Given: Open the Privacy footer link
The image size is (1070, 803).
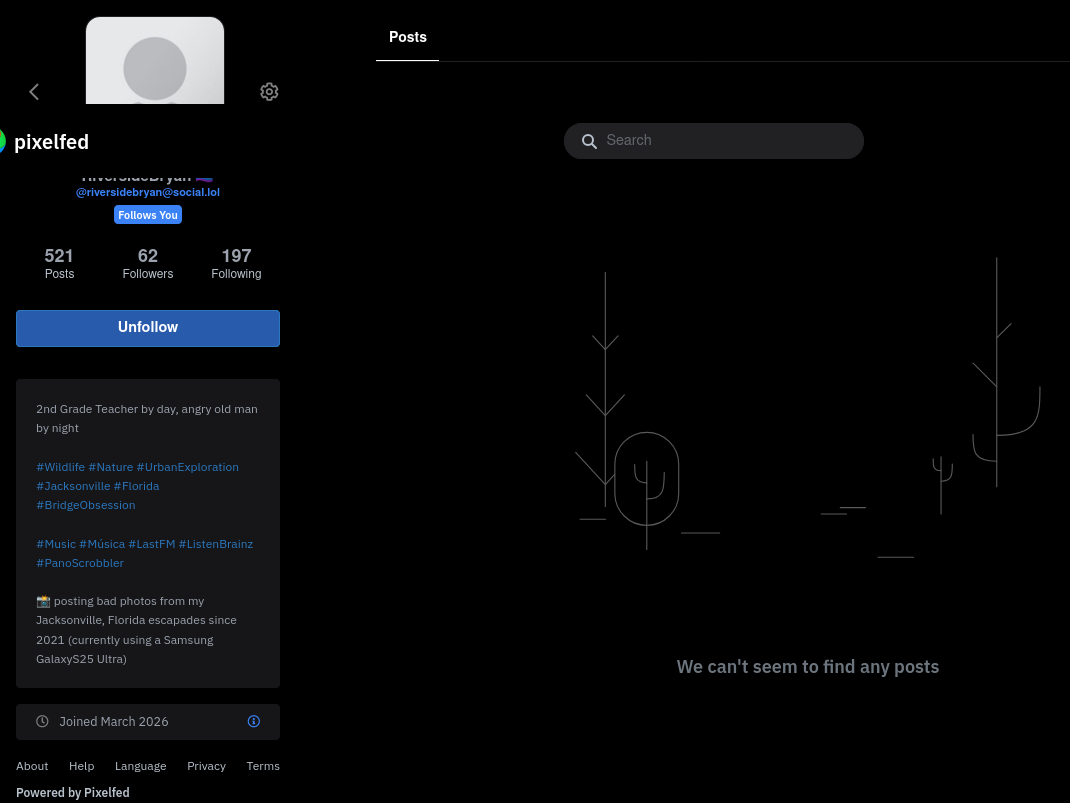Looking at the screenshot, I should coord(206,766).
